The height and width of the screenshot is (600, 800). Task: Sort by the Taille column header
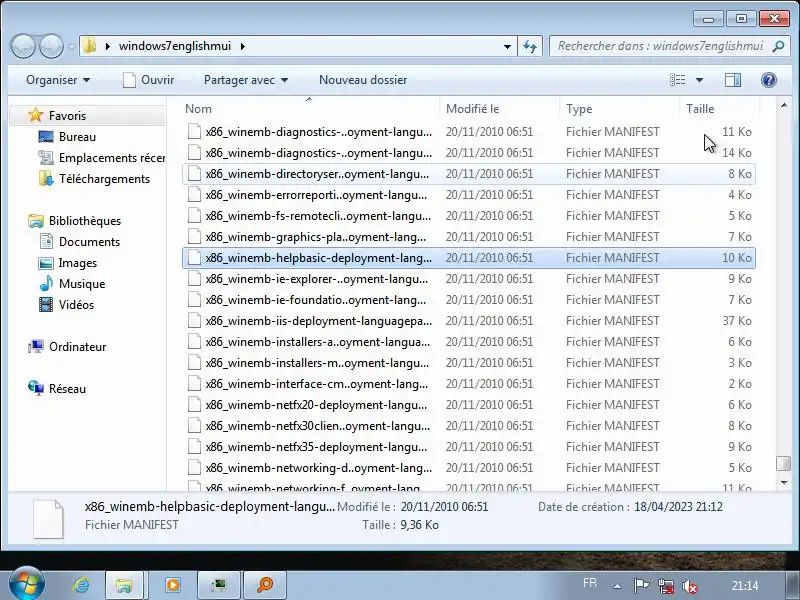click(x=719, y=109)
